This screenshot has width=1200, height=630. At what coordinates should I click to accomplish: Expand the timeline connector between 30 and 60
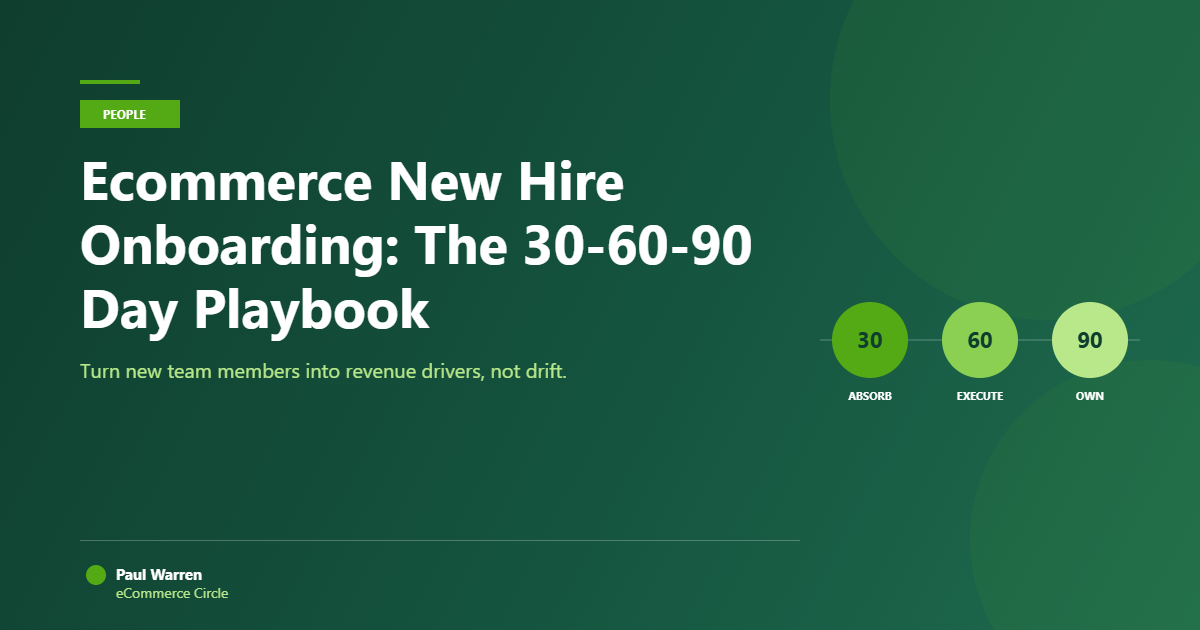pyautogui.click(x=925, y=340)
